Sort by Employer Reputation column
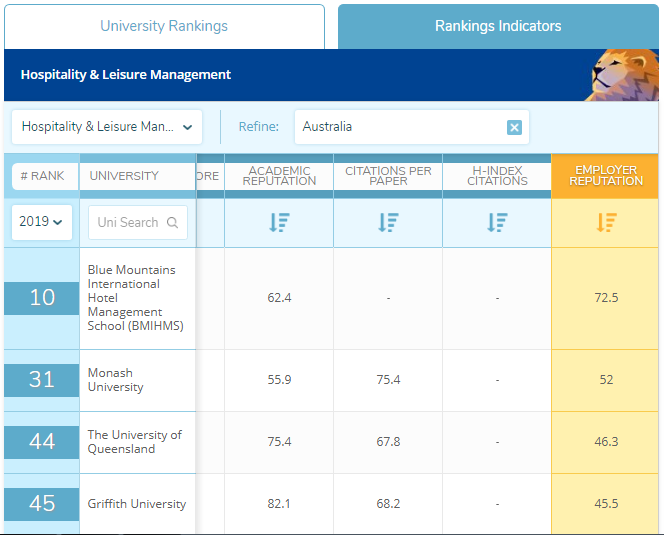Screen dimensions: 664x535 pyautogui.click(x=606, y=222)
